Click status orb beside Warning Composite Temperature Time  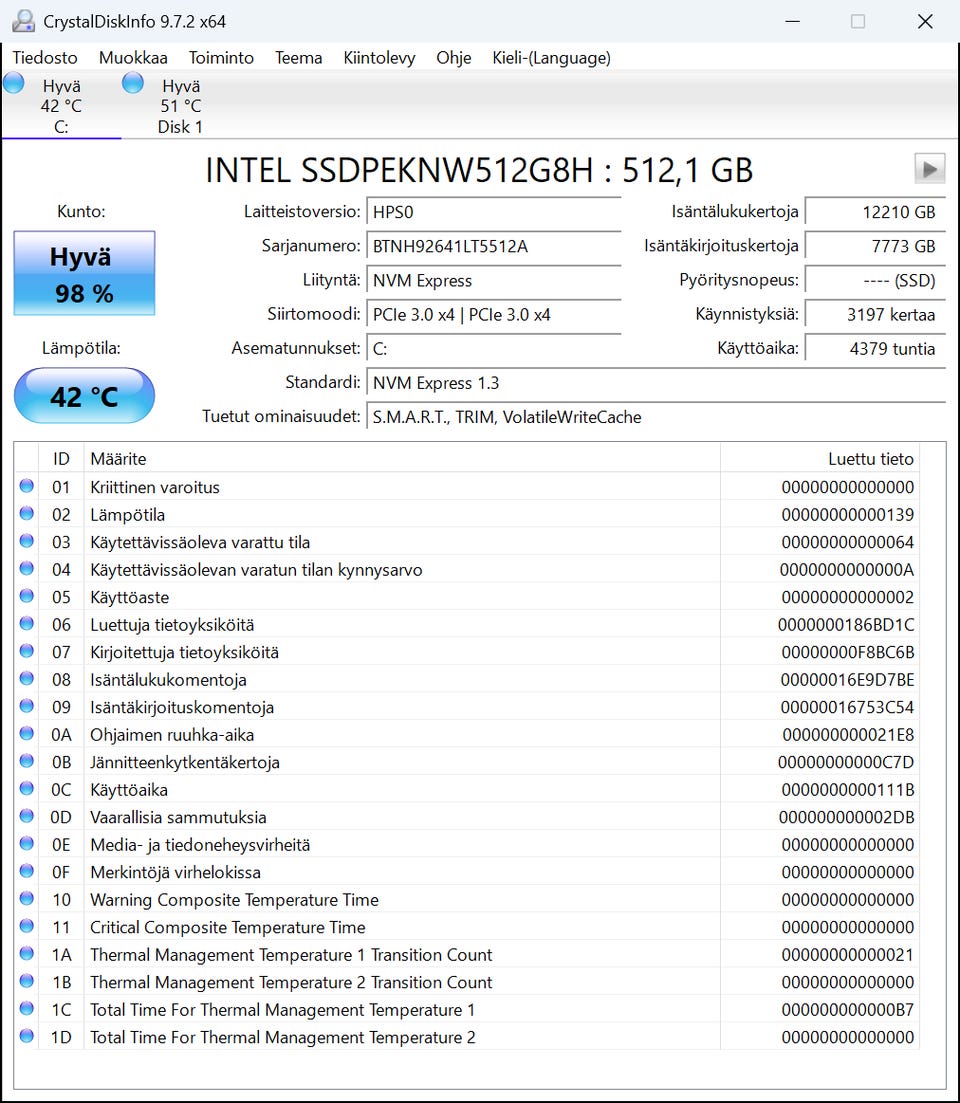pyautogui.click(x=26, y=899)
